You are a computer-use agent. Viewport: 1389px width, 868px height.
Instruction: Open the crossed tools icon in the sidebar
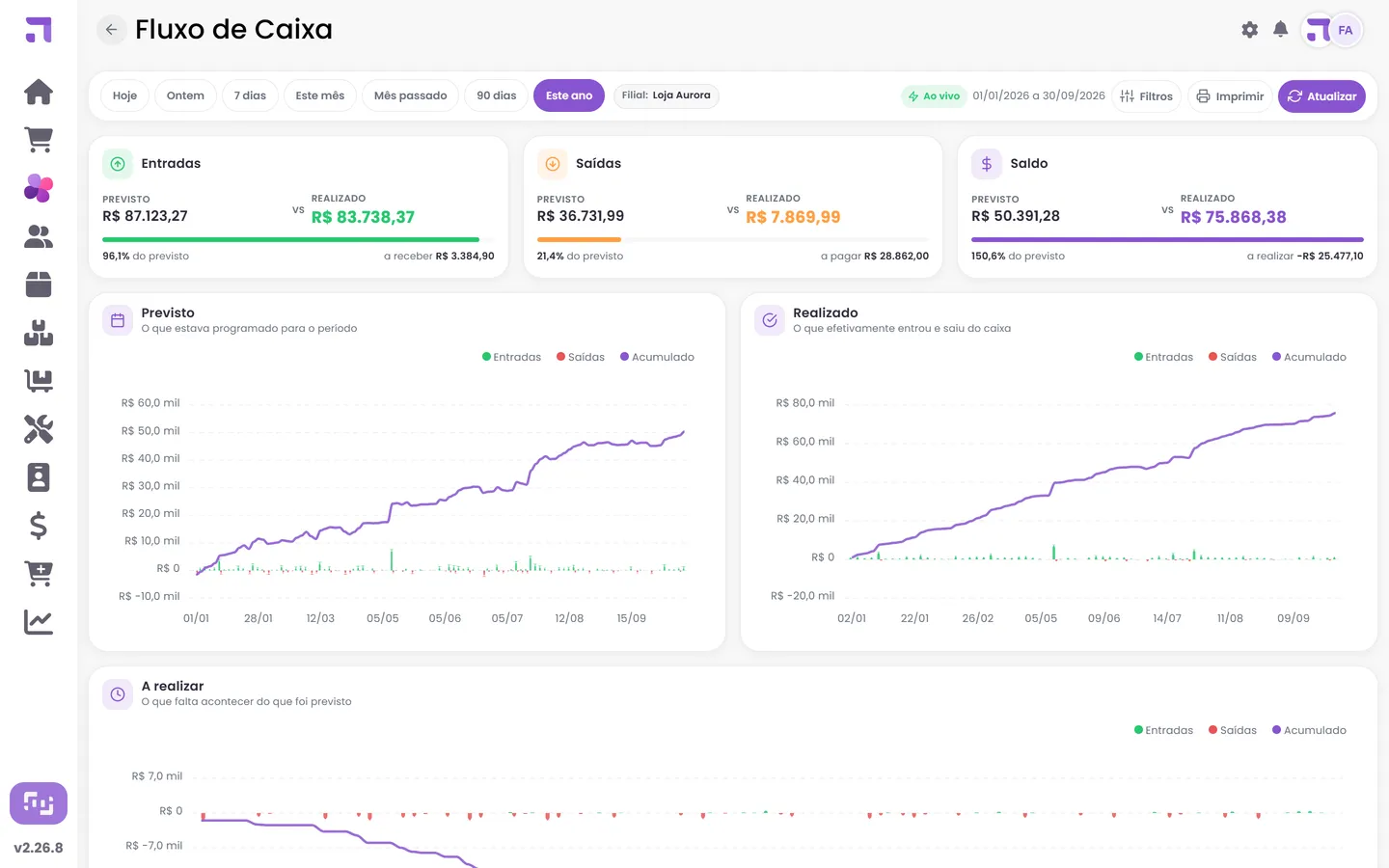click(x=39, y=429)
